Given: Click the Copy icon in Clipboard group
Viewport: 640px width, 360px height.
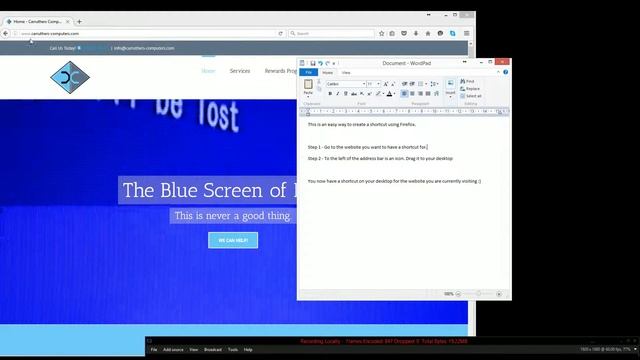Looking at the screenshot, I should [x=319, y=89].
